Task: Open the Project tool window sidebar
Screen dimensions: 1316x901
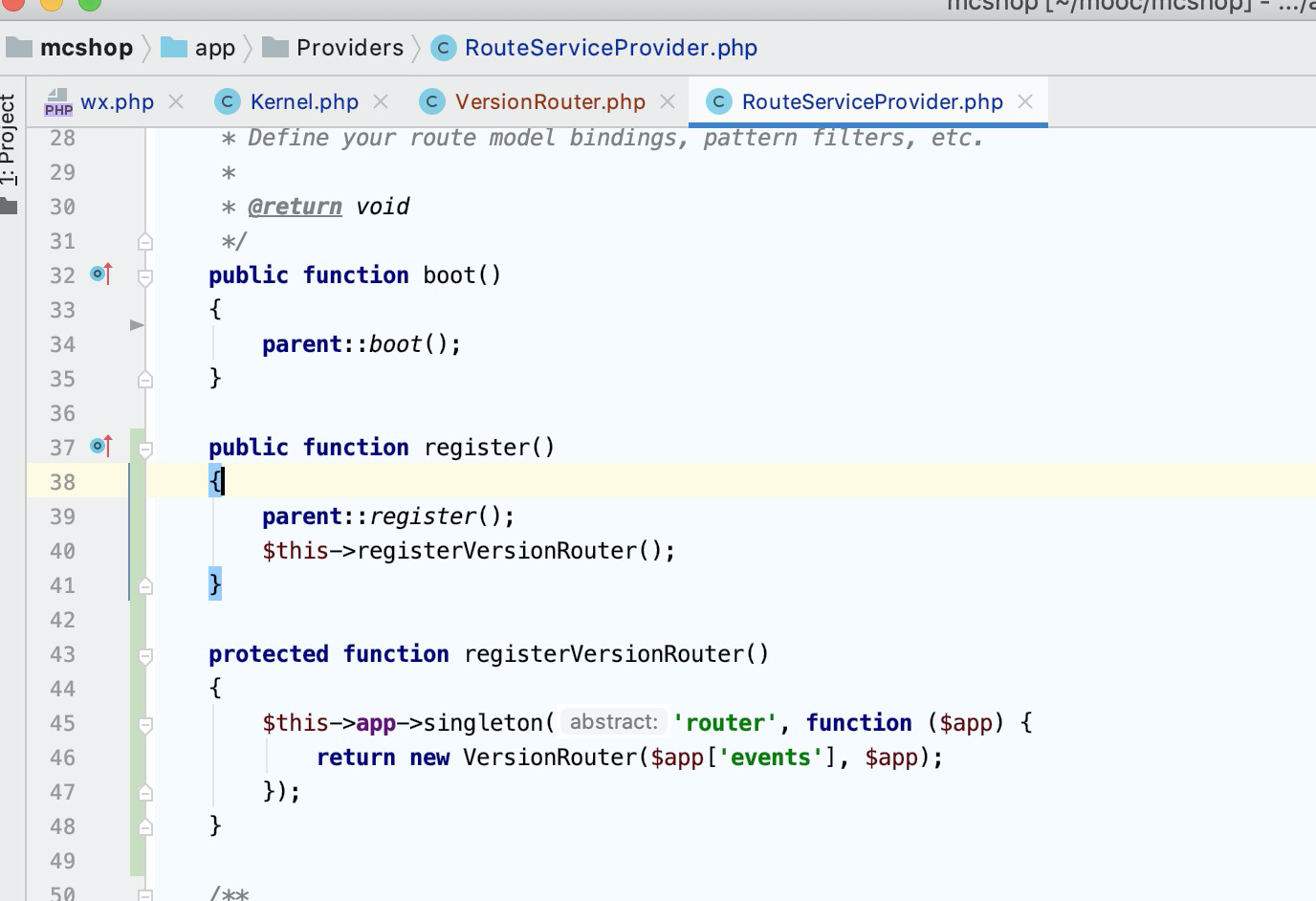Action: 9,140
